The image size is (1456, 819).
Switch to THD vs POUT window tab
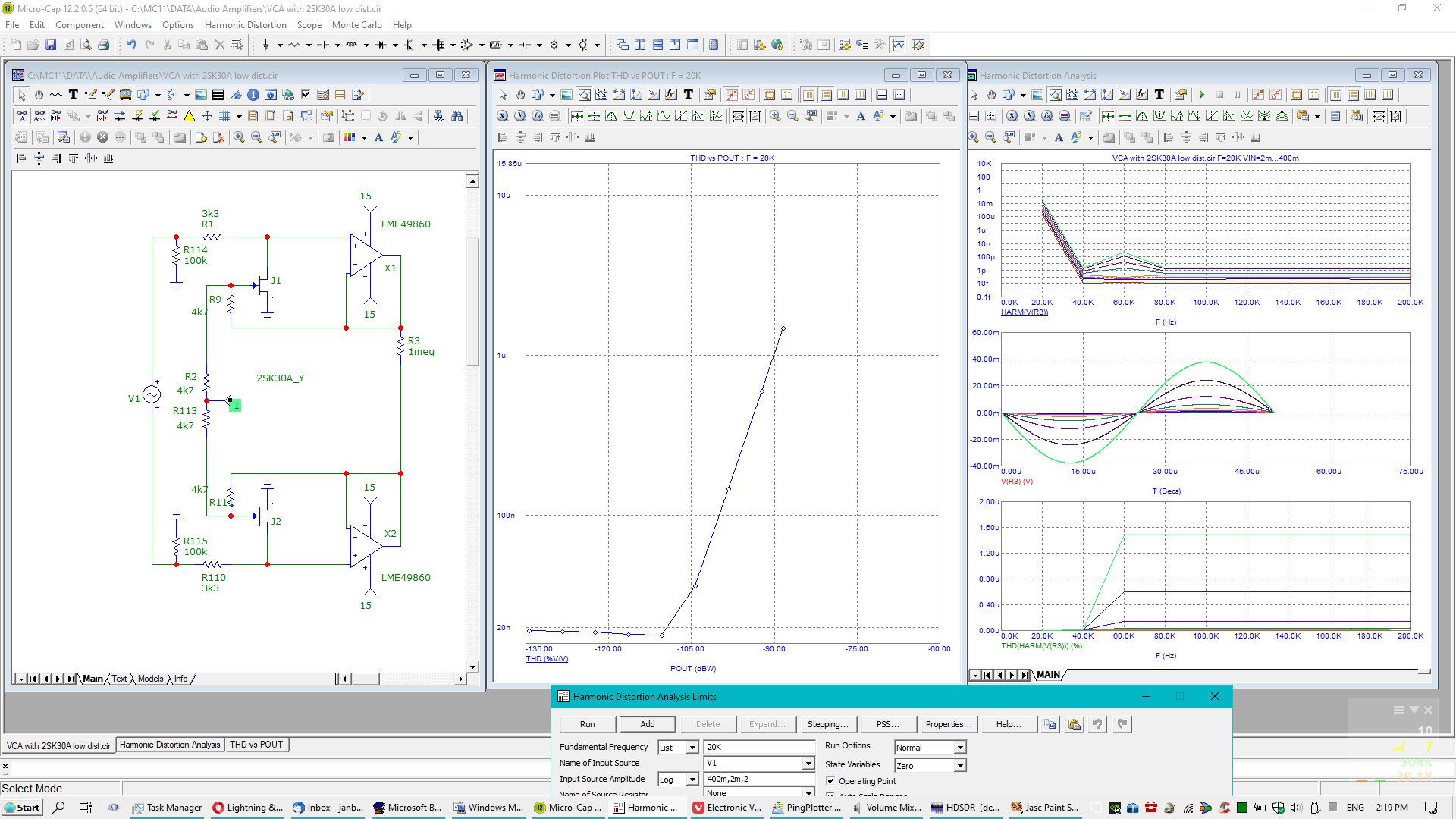click(x=256, y=745)
